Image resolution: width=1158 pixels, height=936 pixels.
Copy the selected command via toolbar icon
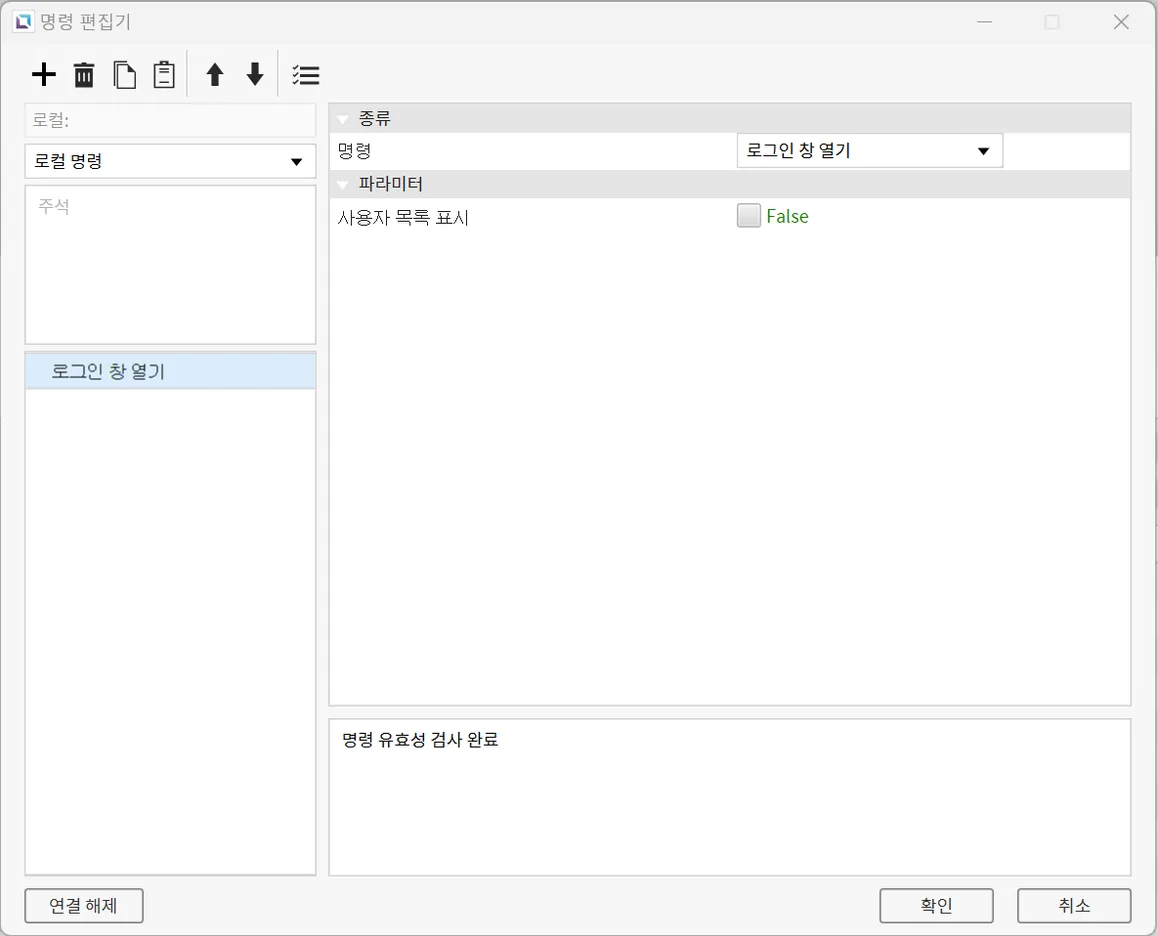124,75
